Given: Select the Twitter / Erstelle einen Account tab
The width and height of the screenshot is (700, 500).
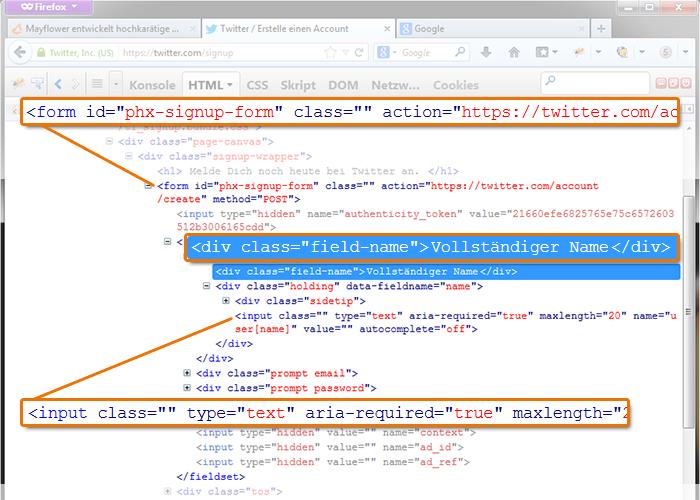Looking at the screenshot, I should (x=298, y=29).
